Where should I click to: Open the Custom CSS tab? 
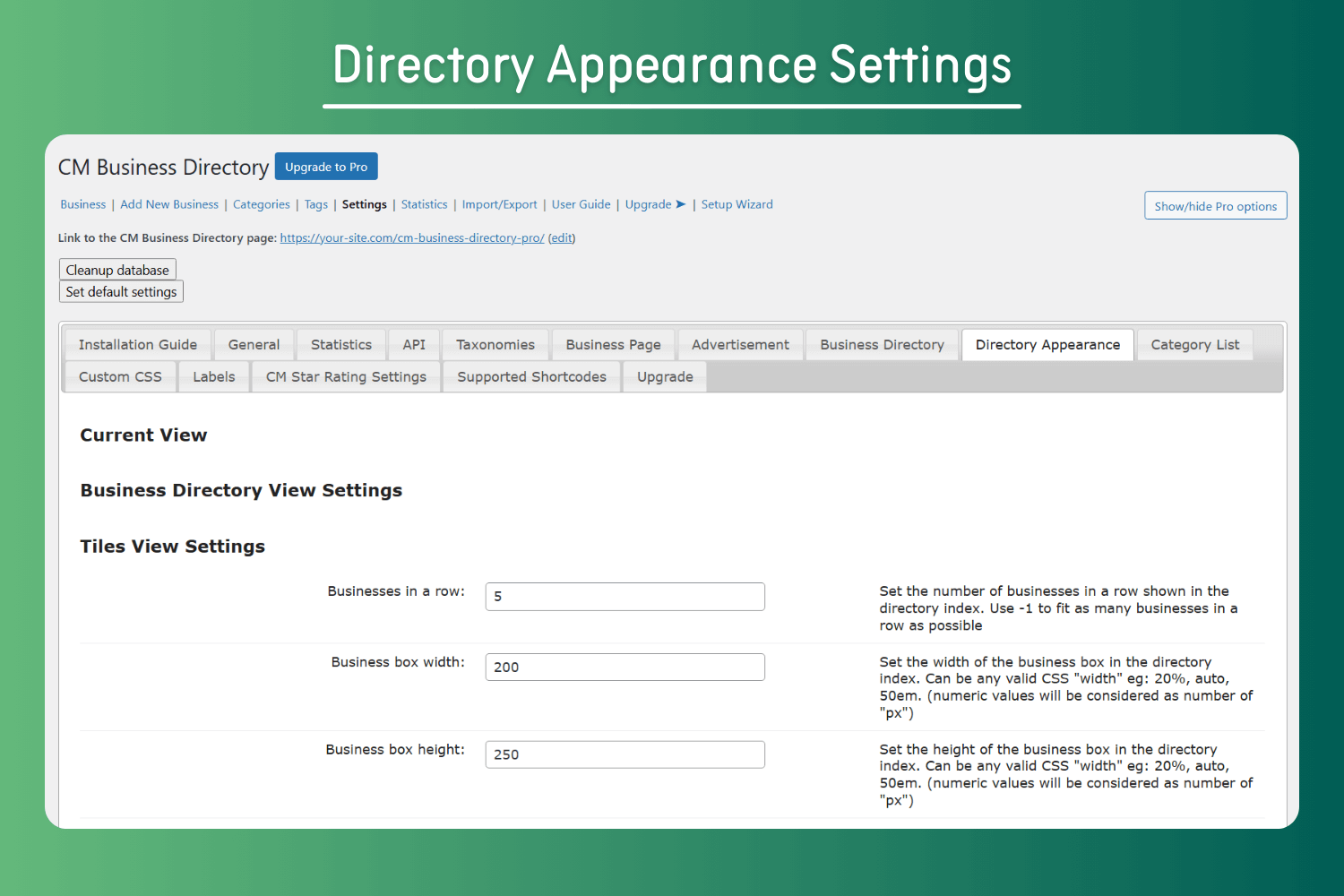[120, 377]
